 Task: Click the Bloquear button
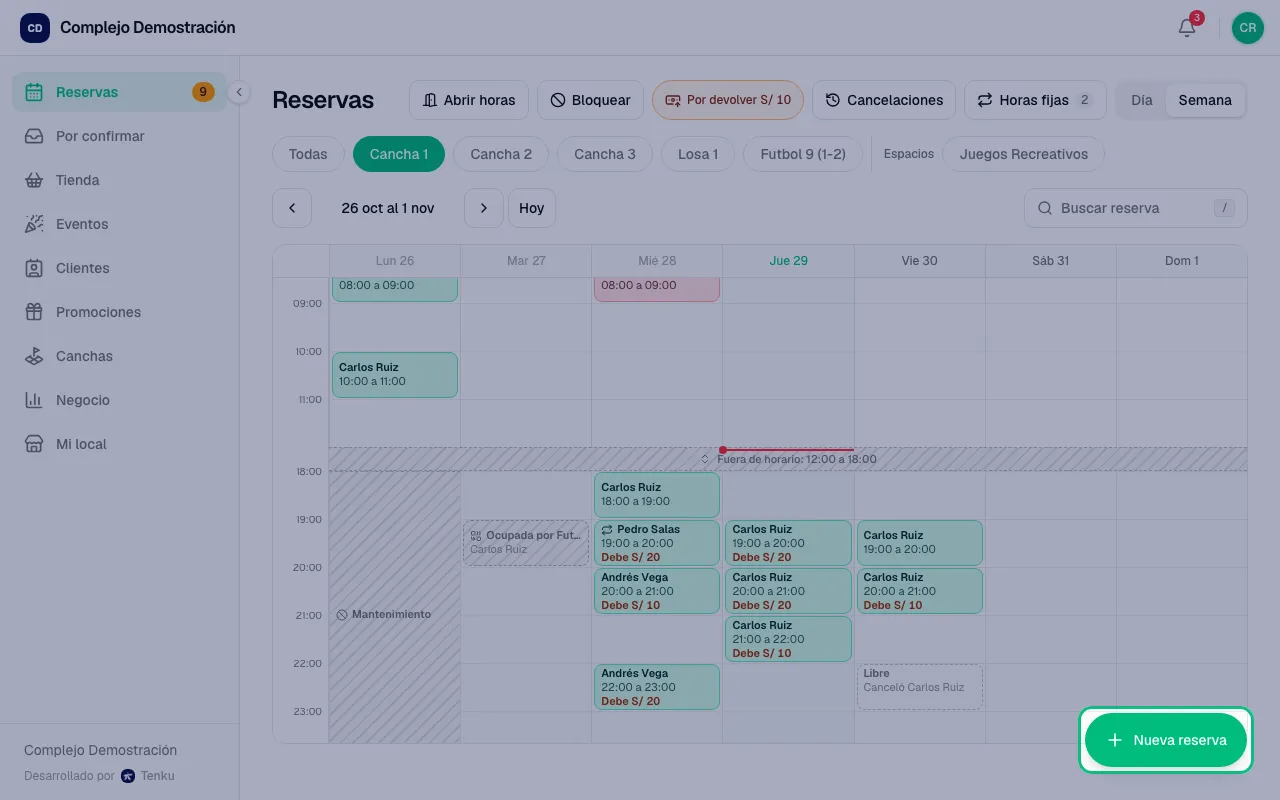(x=591, y=100)
